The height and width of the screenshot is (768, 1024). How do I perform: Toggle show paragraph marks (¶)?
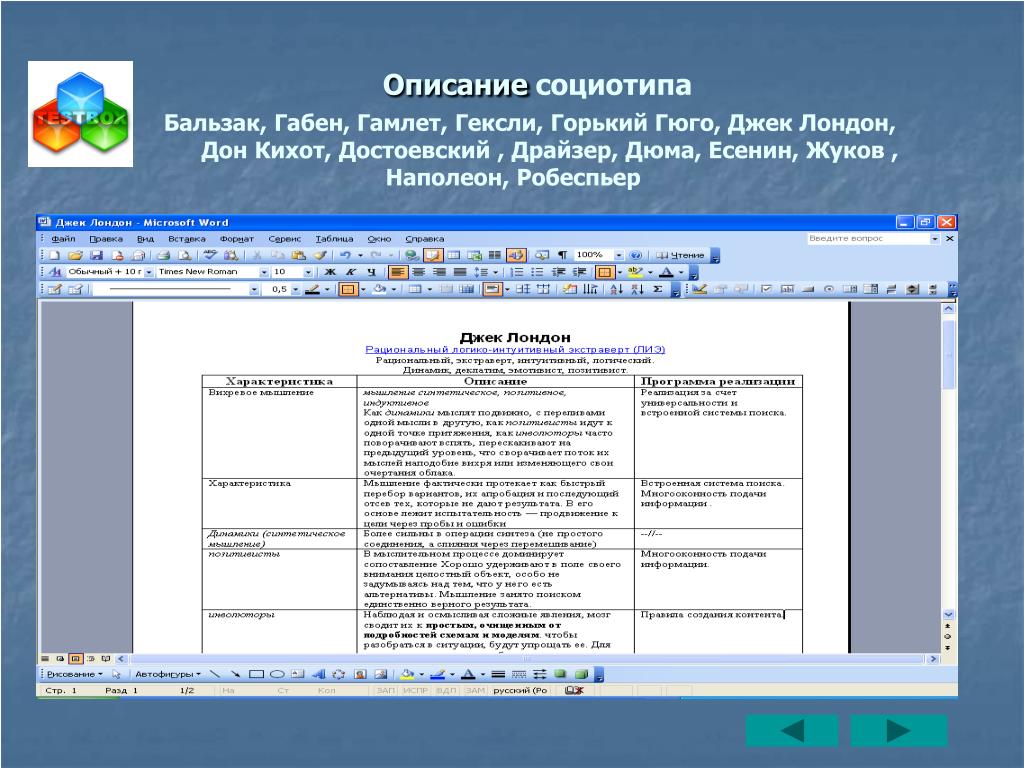pyautogui.click(x=562, y=255)
